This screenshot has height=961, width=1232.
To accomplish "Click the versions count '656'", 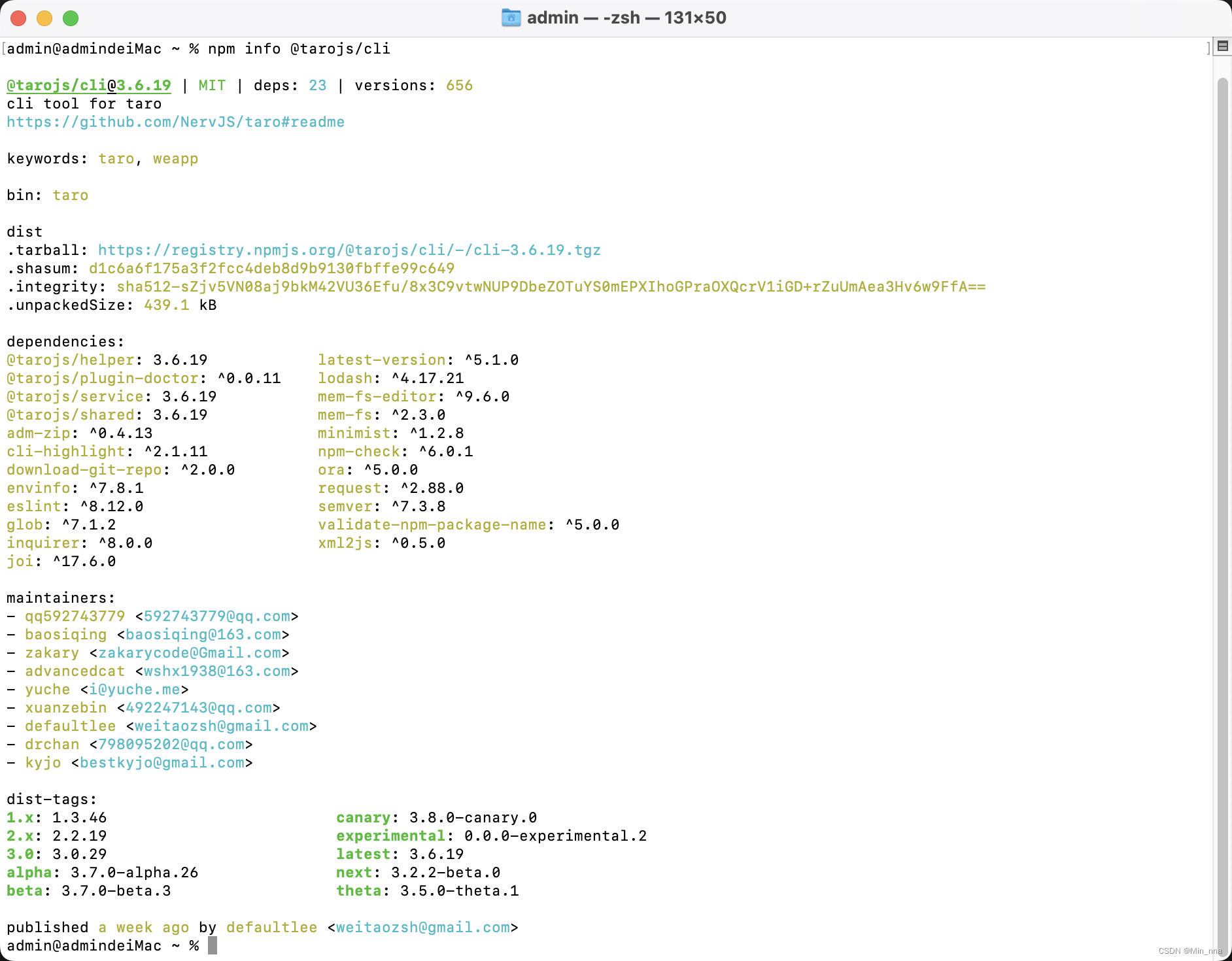I will (x=459, y=86).
